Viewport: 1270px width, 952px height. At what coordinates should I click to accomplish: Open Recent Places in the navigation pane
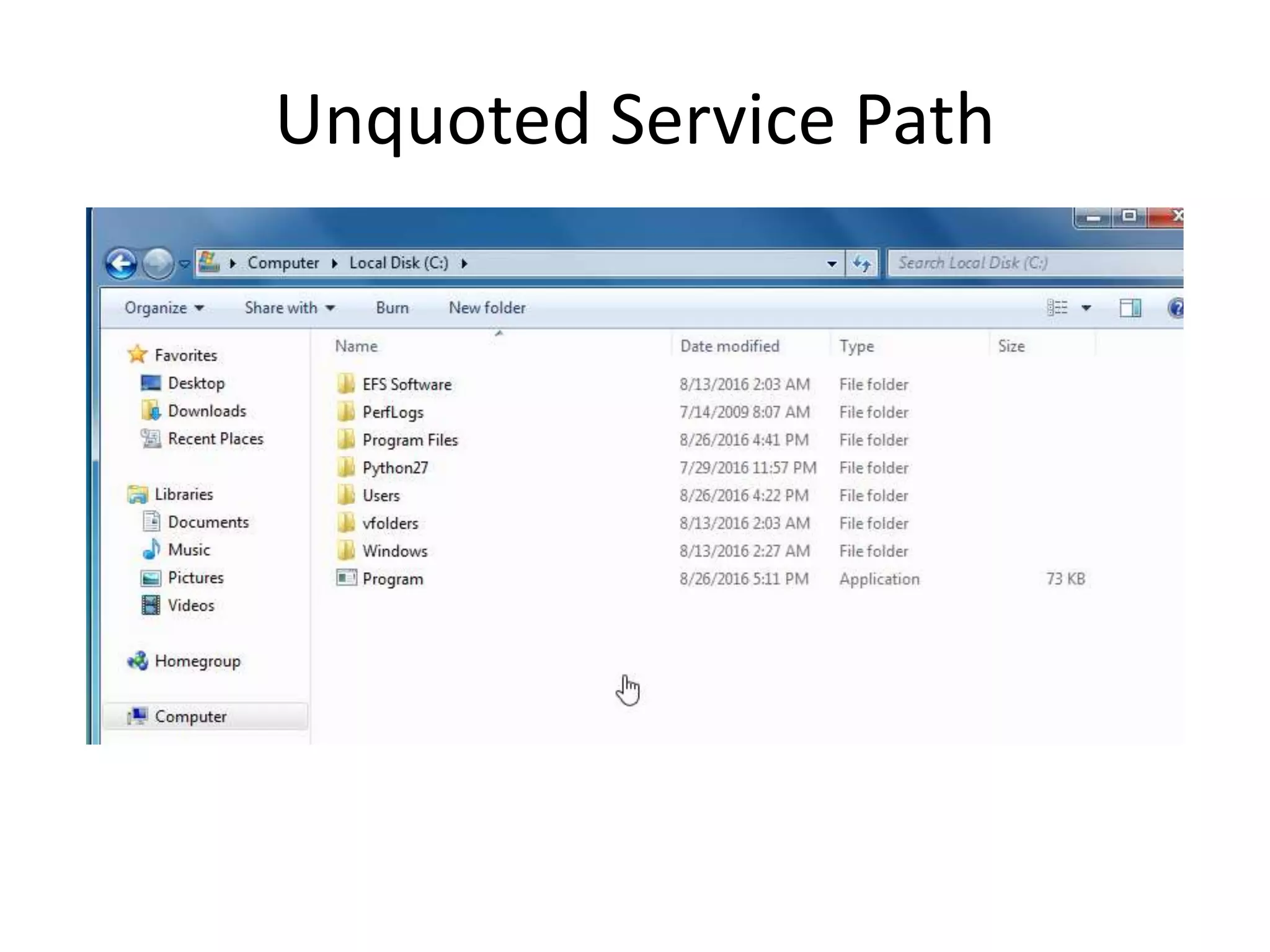216,439
